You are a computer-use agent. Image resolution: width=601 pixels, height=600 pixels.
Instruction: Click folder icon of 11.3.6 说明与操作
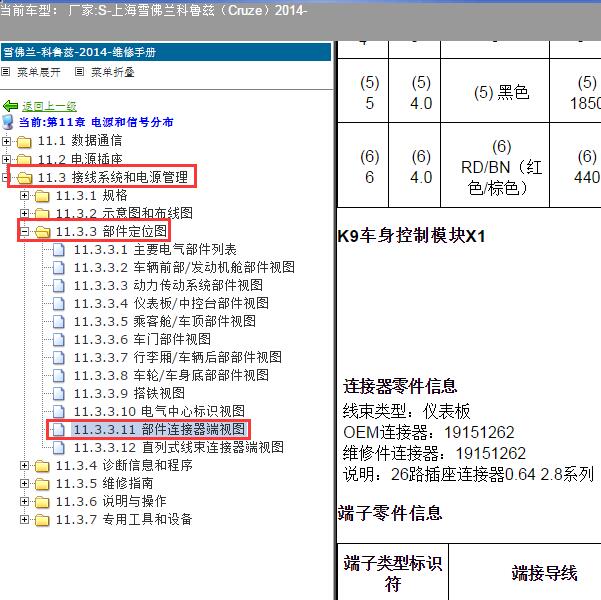coord(42,502)
